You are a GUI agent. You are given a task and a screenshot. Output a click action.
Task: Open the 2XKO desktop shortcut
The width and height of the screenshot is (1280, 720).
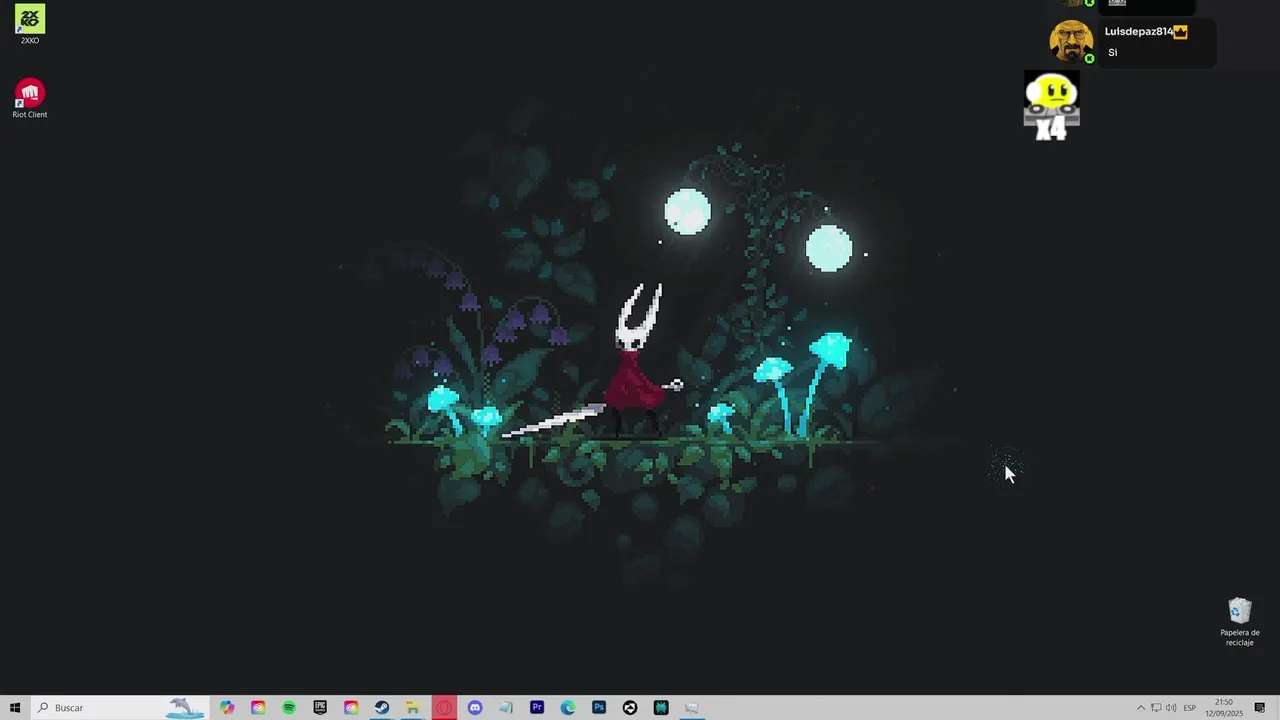point(30,24)
